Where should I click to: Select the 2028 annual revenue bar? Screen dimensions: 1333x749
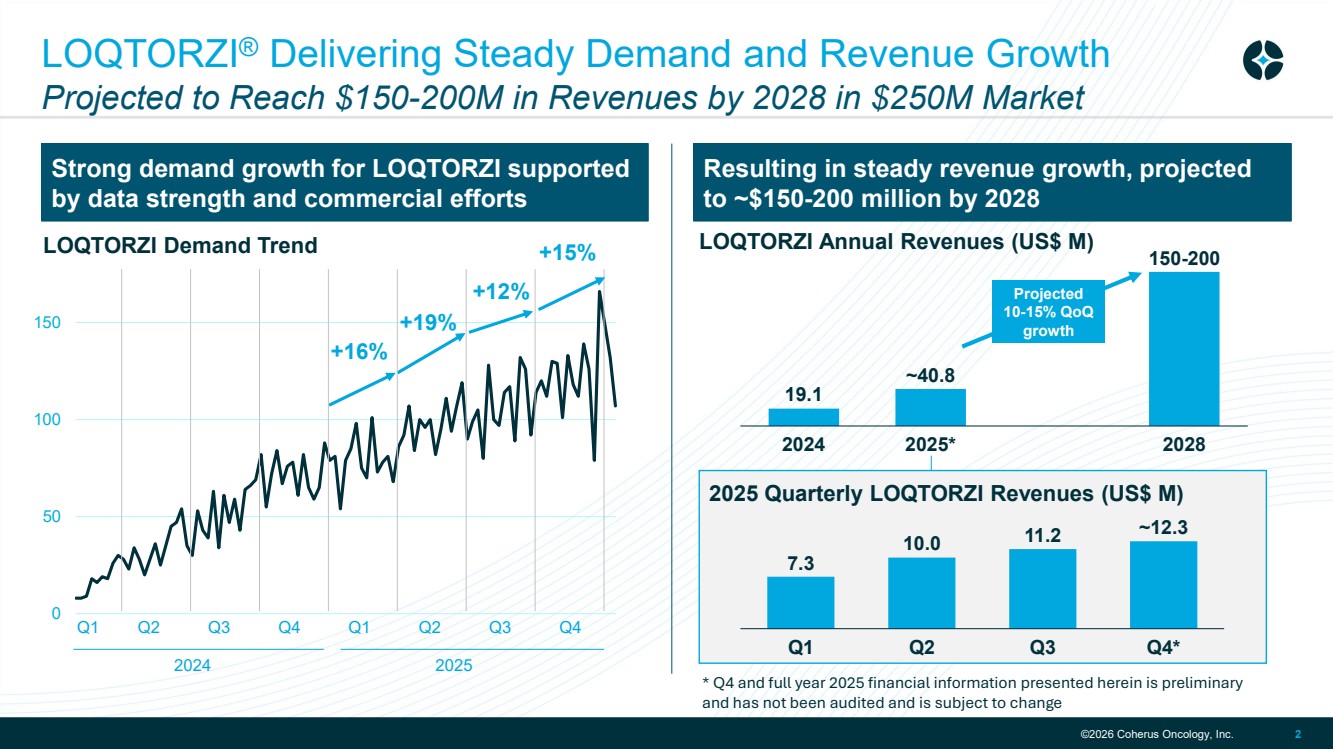point(1184,349)
